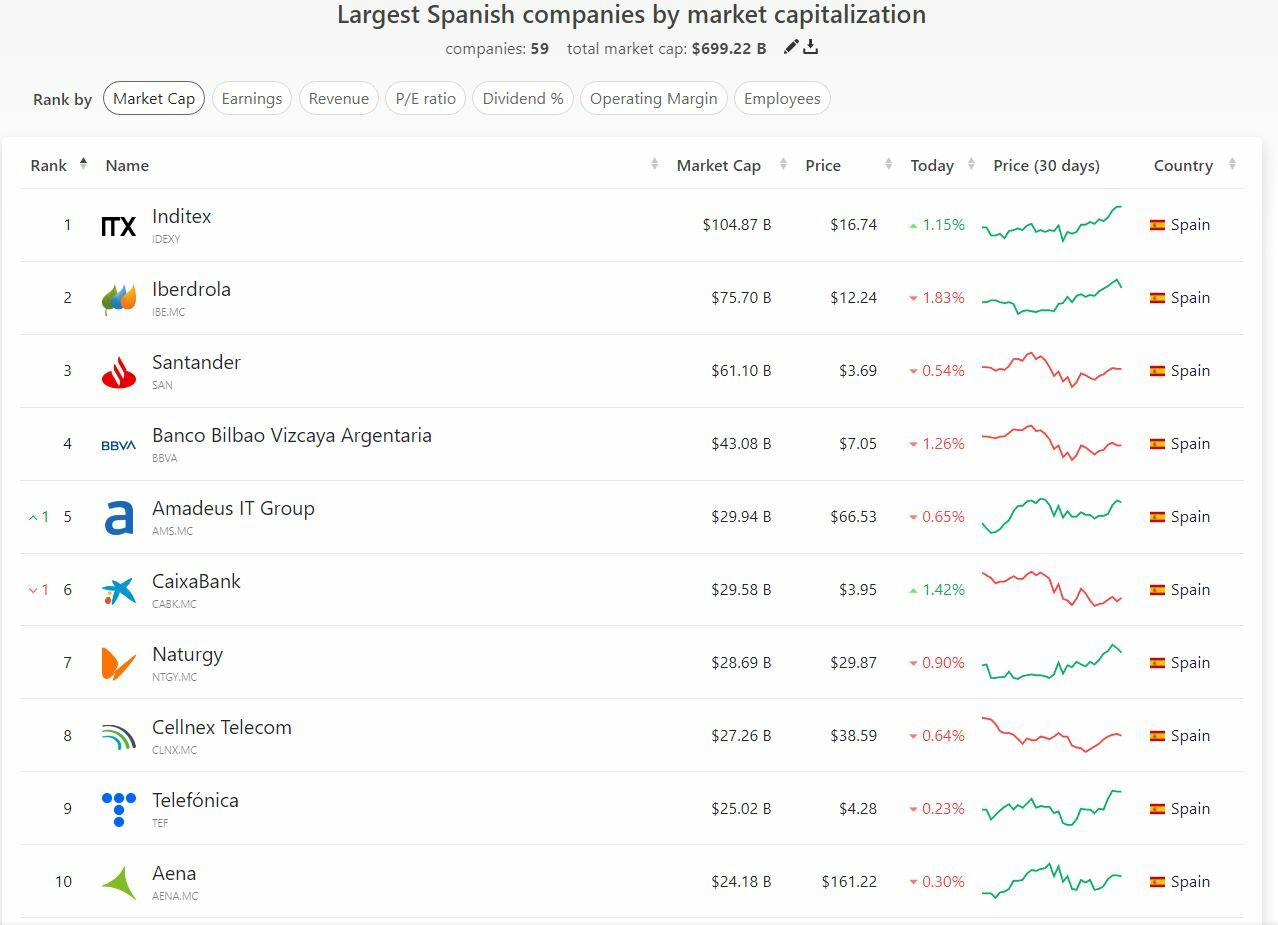
Task: Rank companies by P/E ratio
Action: (425, 98)
